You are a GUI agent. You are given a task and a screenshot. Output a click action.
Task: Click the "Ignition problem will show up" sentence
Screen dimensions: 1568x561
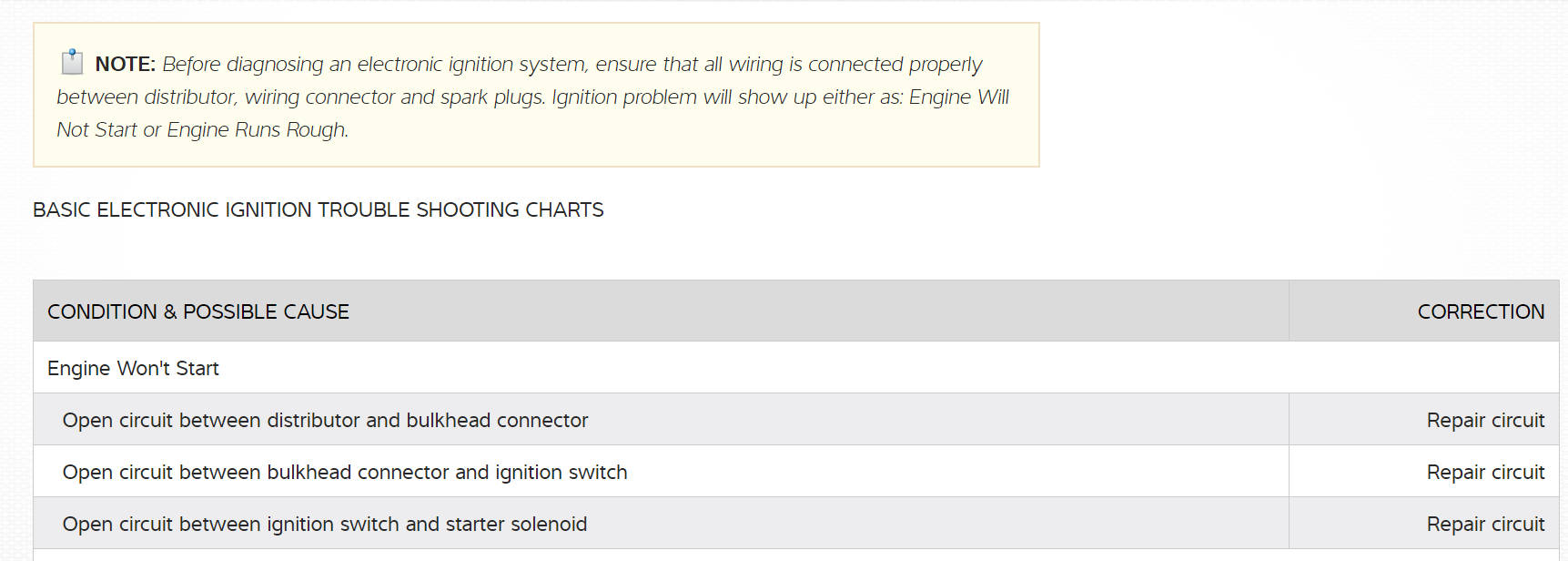click(x=683, y=97)
